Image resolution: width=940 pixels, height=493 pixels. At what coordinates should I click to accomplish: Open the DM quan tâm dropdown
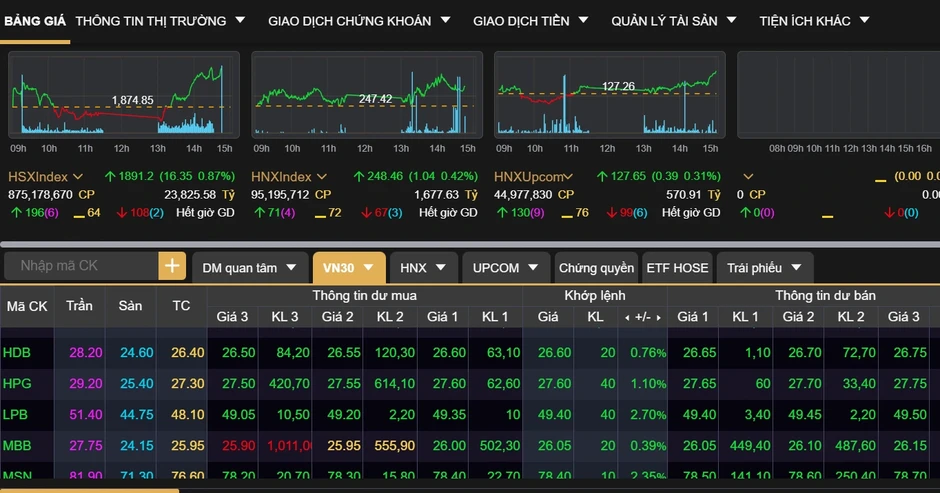coord(249,268)
